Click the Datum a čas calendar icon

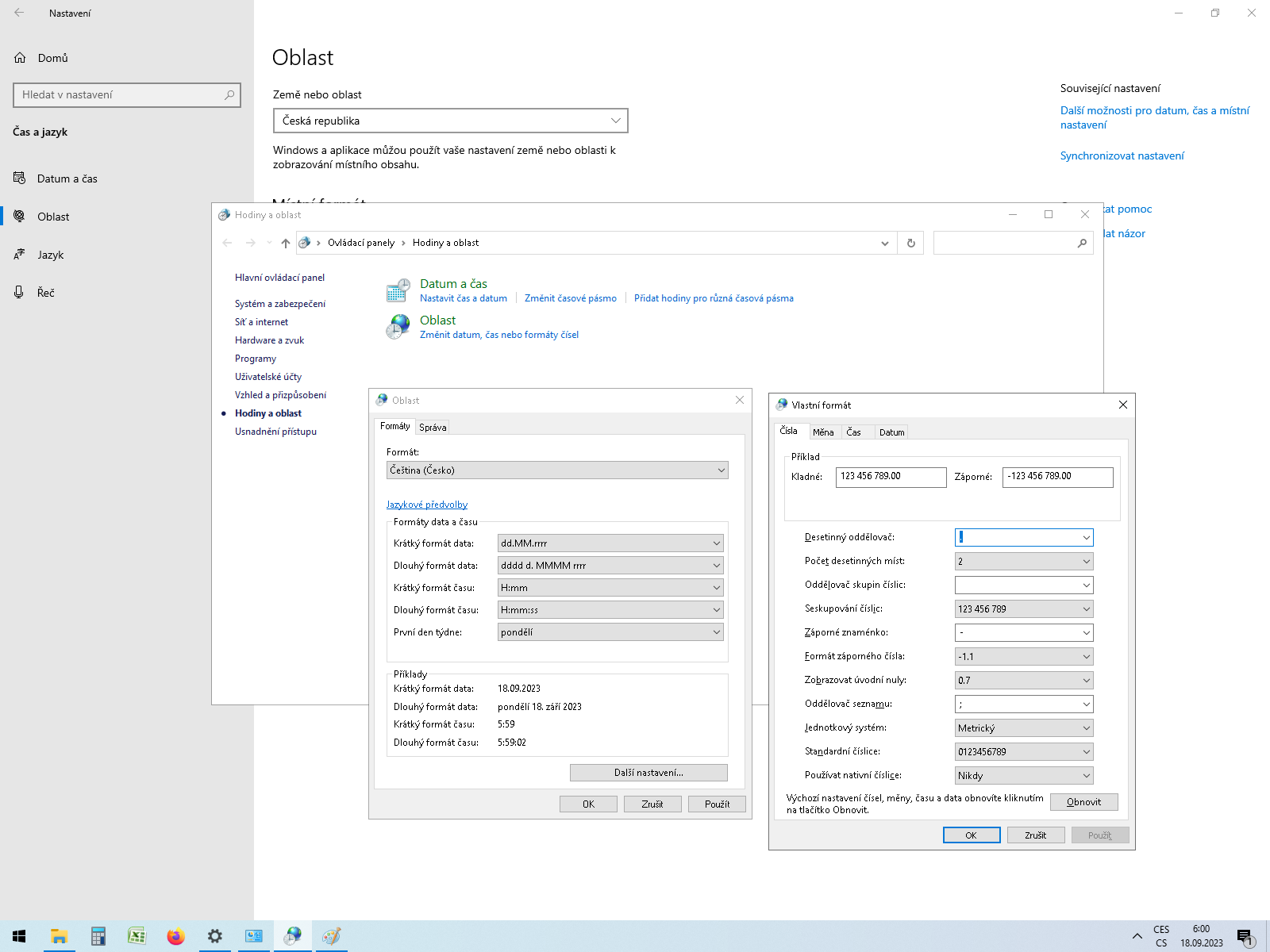398,290
